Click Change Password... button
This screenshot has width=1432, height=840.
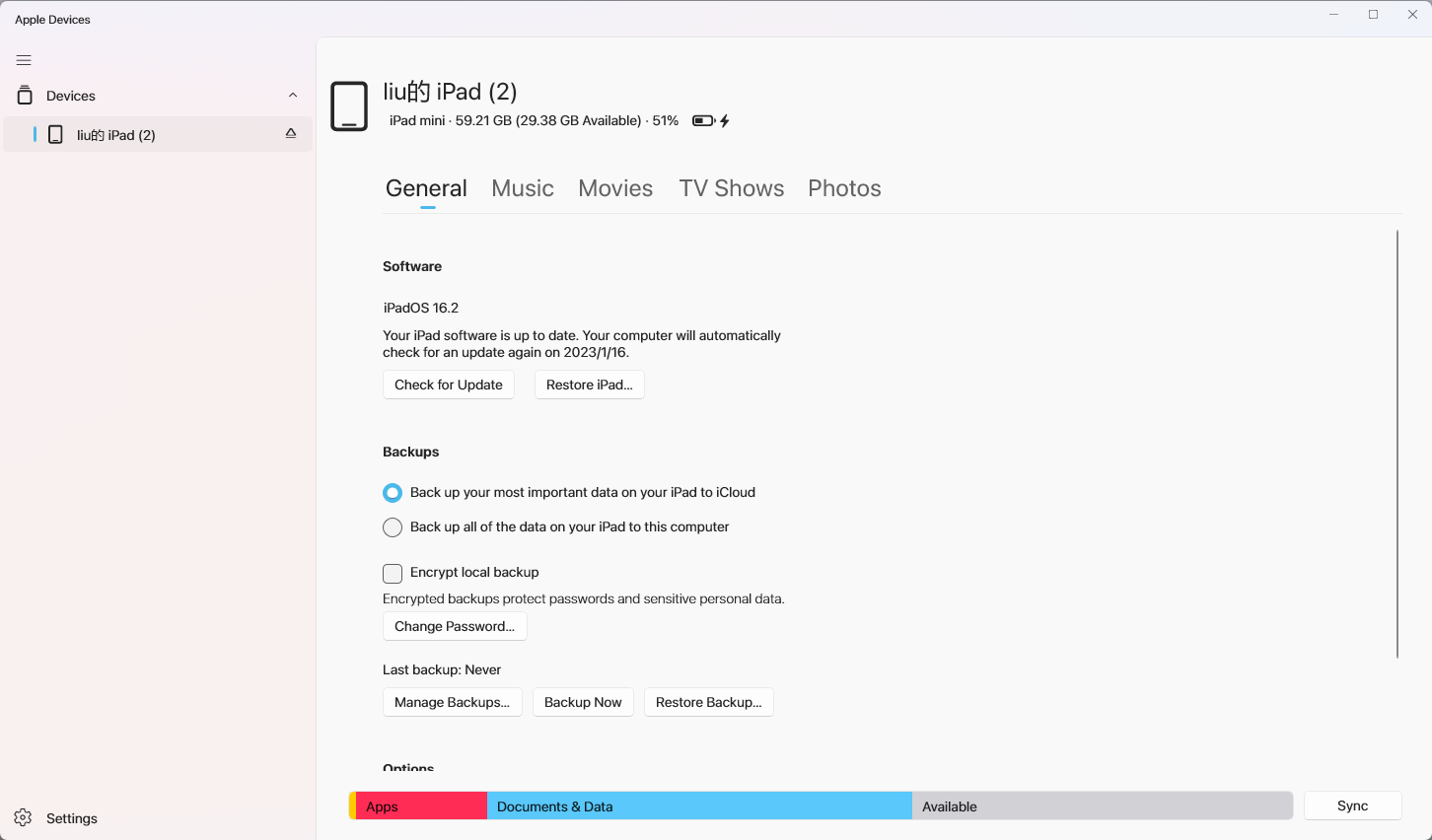pyautogui.click(x=455, y=626)
